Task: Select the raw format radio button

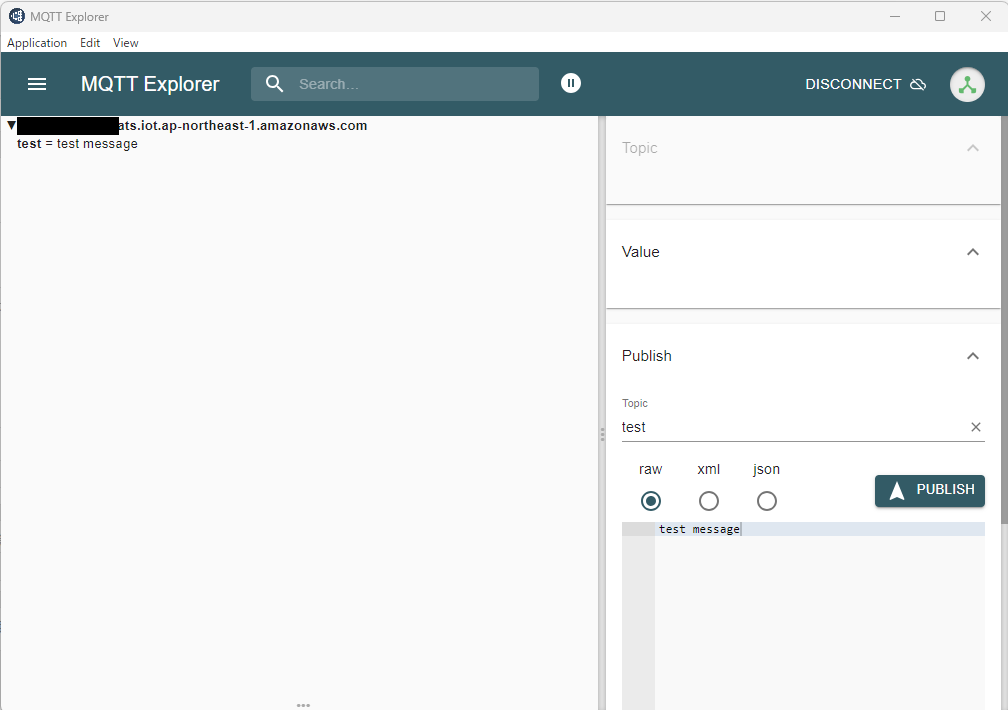Action: click(651, 501)
